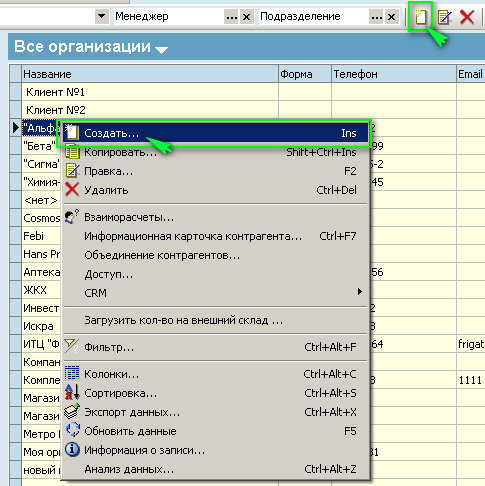Expand the Все организации view dropdown
This screenshot has width=485, height=486.
(162, 50)
